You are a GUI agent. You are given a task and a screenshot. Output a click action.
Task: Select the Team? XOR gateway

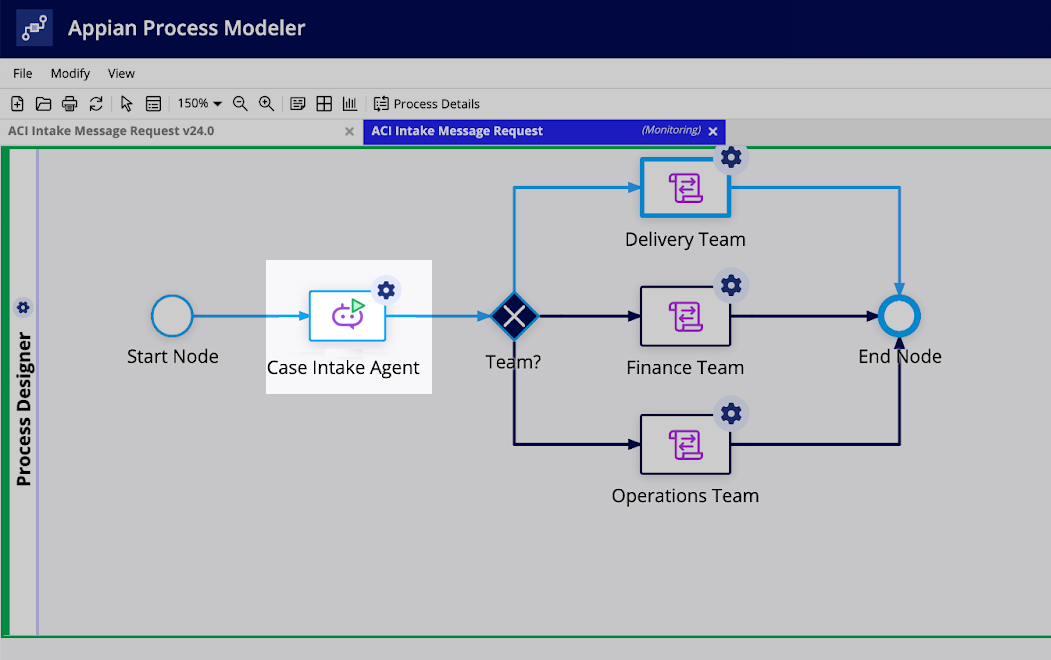coord(514,316)
